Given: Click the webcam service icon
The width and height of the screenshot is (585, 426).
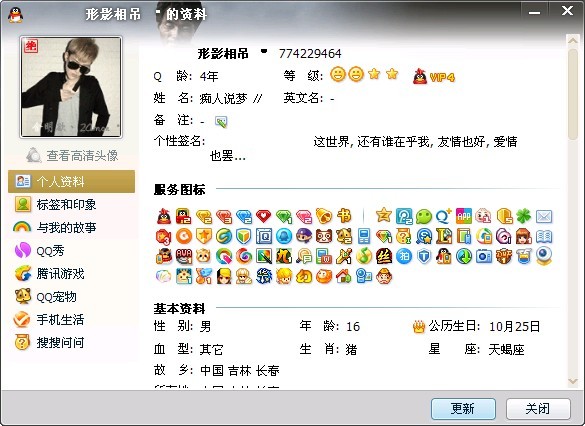Looking at the screenshot, I should [x=544, y=256].
